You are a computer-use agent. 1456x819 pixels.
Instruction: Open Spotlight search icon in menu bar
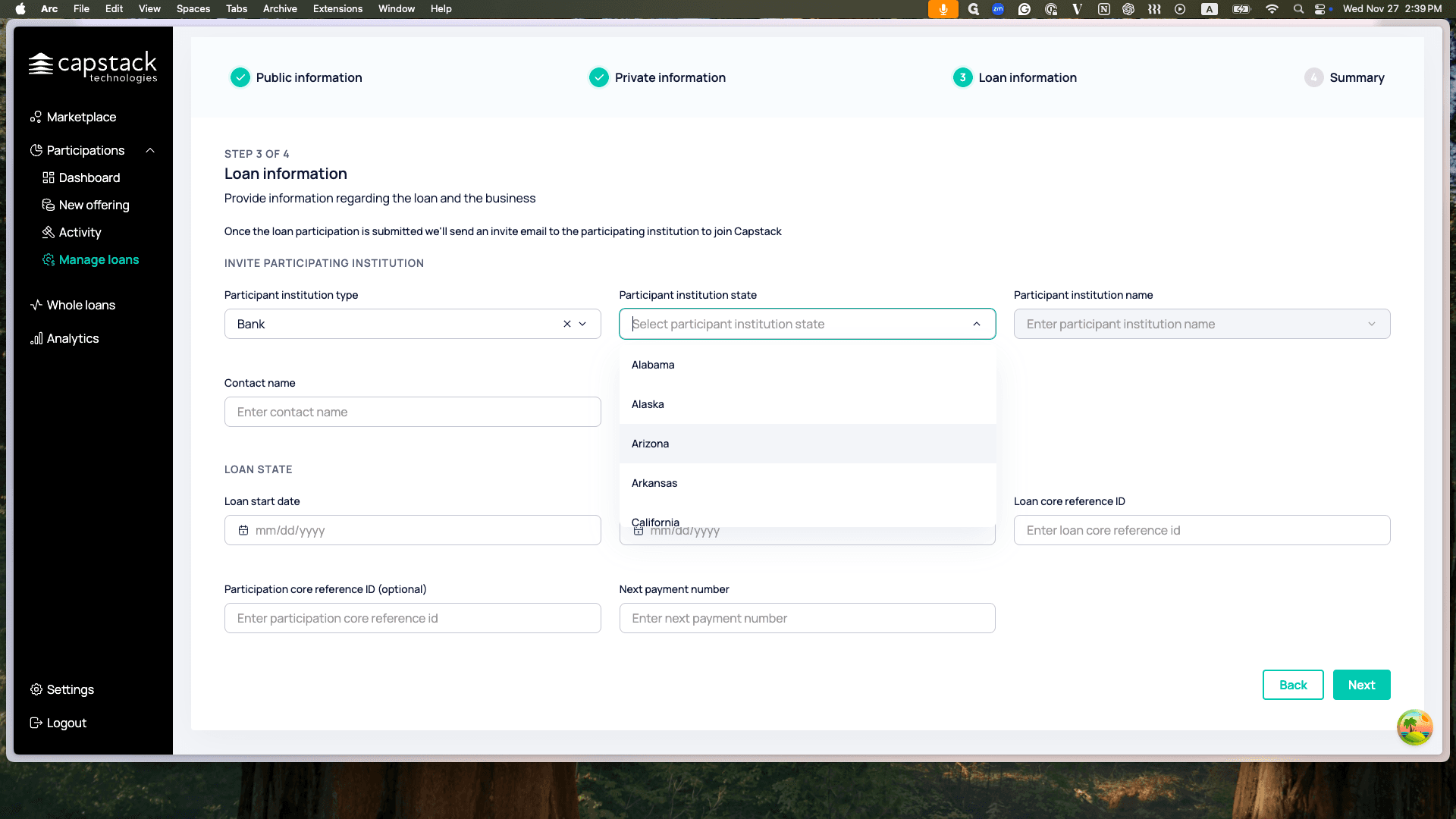(1298, 9)
